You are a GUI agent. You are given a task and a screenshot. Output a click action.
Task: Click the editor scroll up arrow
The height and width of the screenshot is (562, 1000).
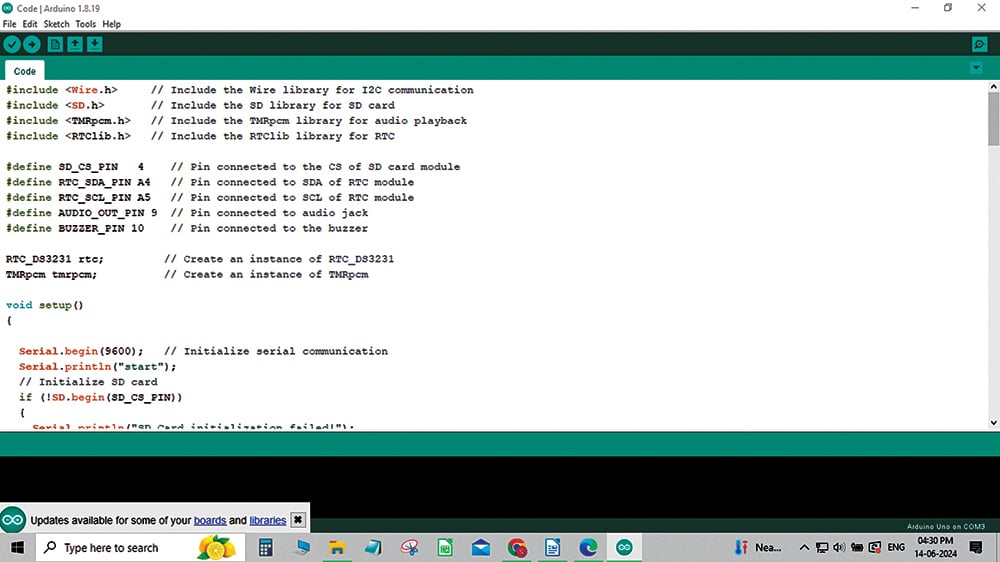pos(994,86)
